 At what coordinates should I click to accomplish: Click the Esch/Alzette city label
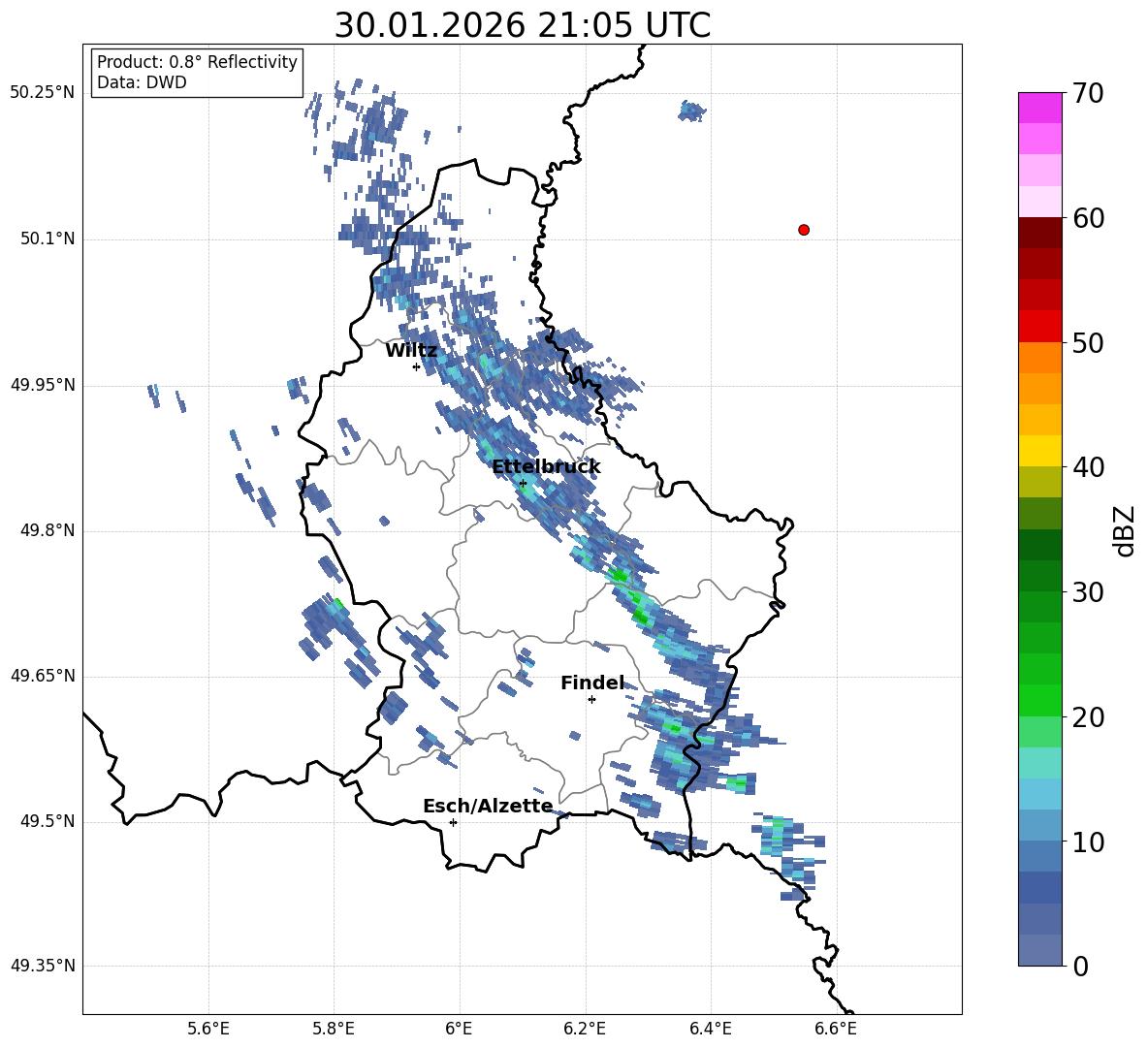(488, 806)
